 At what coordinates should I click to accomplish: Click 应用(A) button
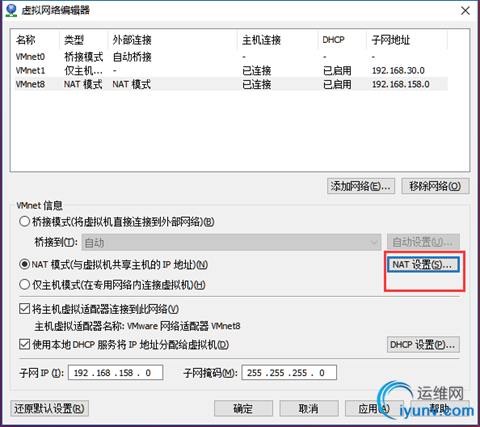coord(374,408)
